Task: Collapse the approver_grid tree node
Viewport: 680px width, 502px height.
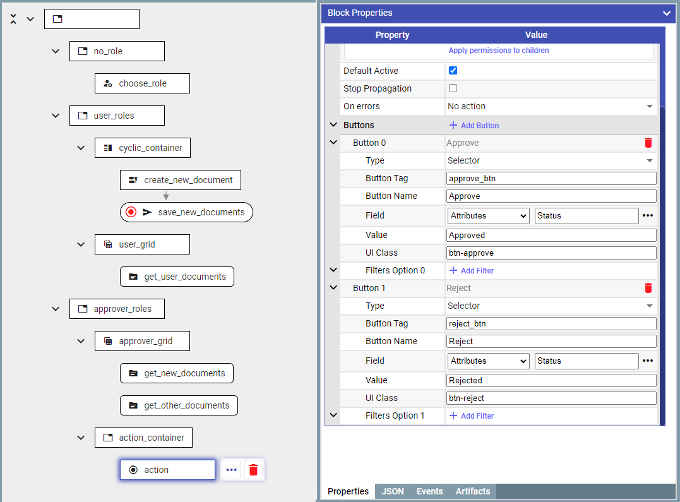Action: point(82,341)
